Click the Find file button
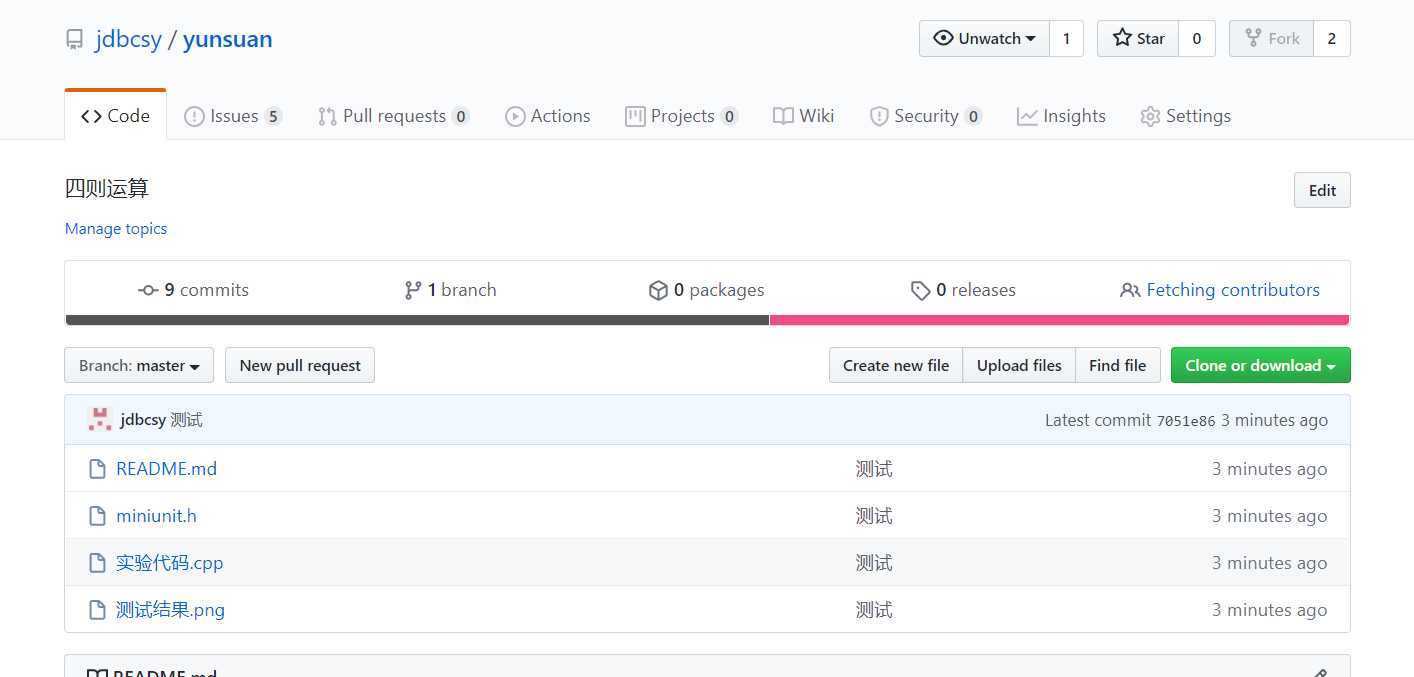 click(1118, 365)
